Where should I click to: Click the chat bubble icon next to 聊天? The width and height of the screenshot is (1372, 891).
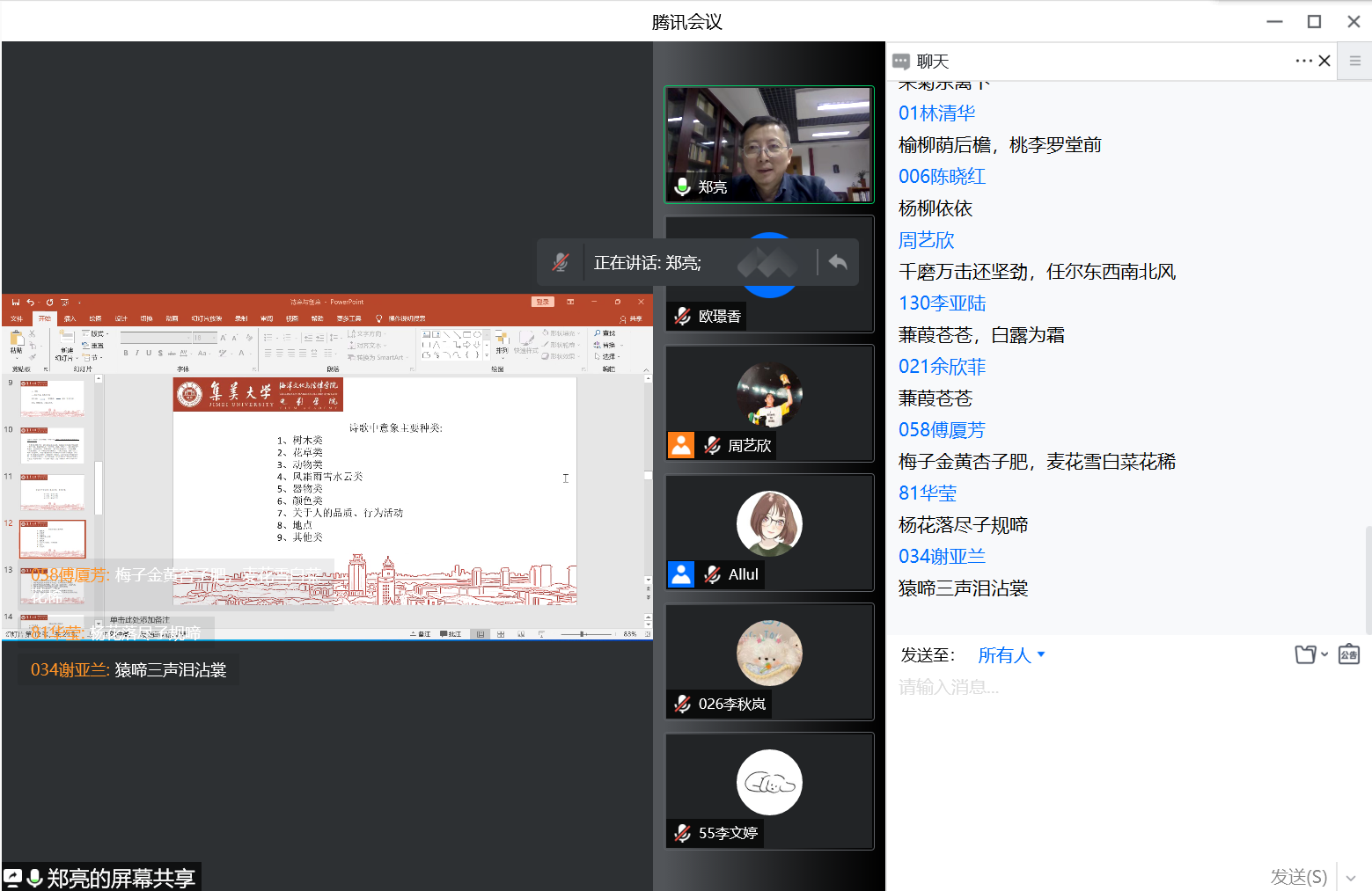tap(901, 62)
